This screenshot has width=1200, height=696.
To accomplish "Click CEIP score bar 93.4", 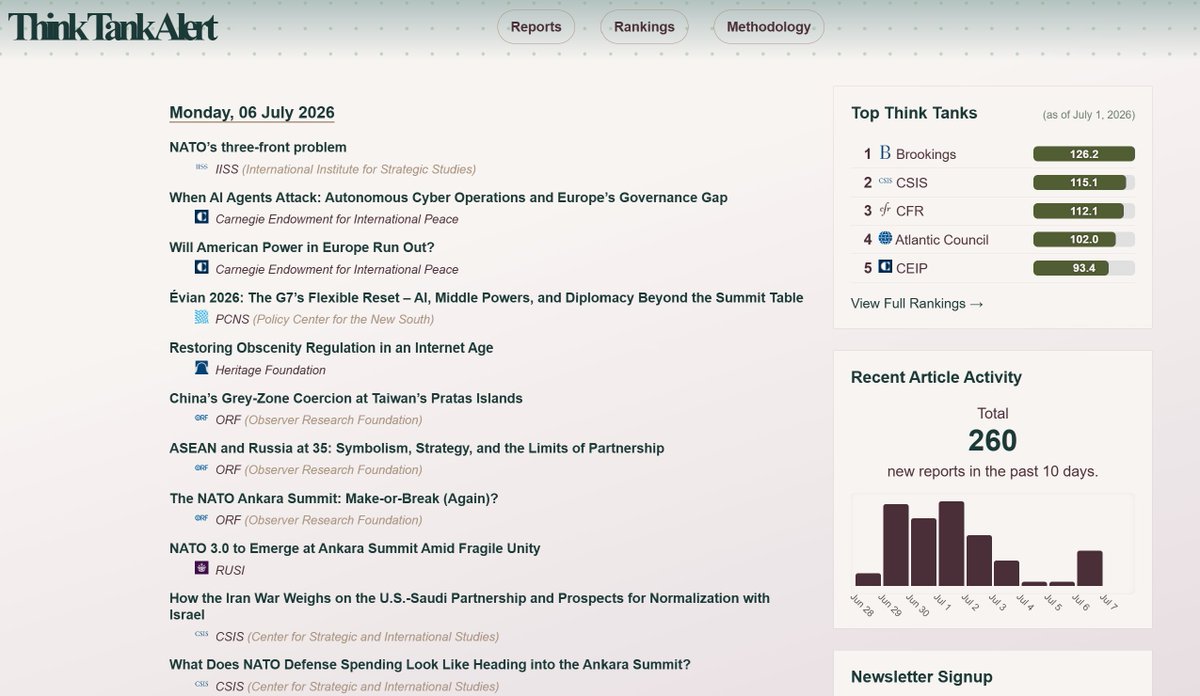I will pos(1084,268).
